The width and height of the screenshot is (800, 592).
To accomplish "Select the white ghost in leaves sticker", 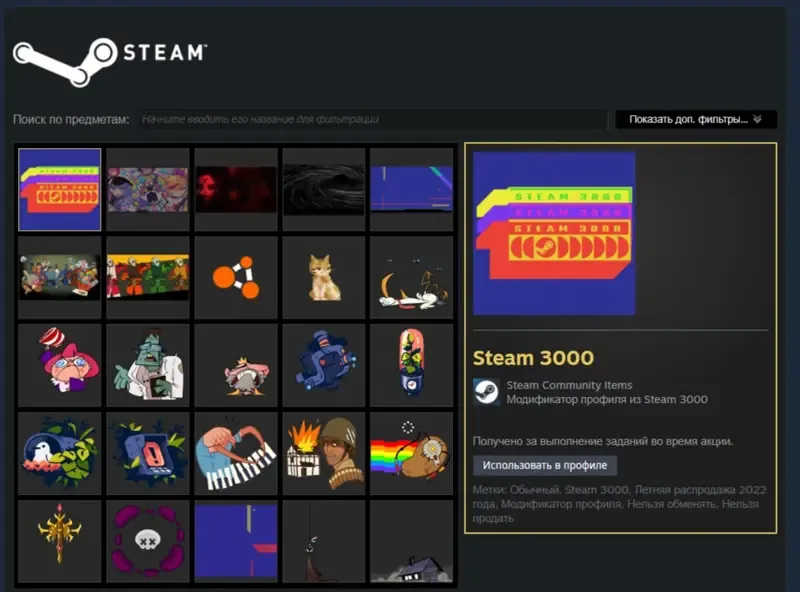I will (60, 453).
